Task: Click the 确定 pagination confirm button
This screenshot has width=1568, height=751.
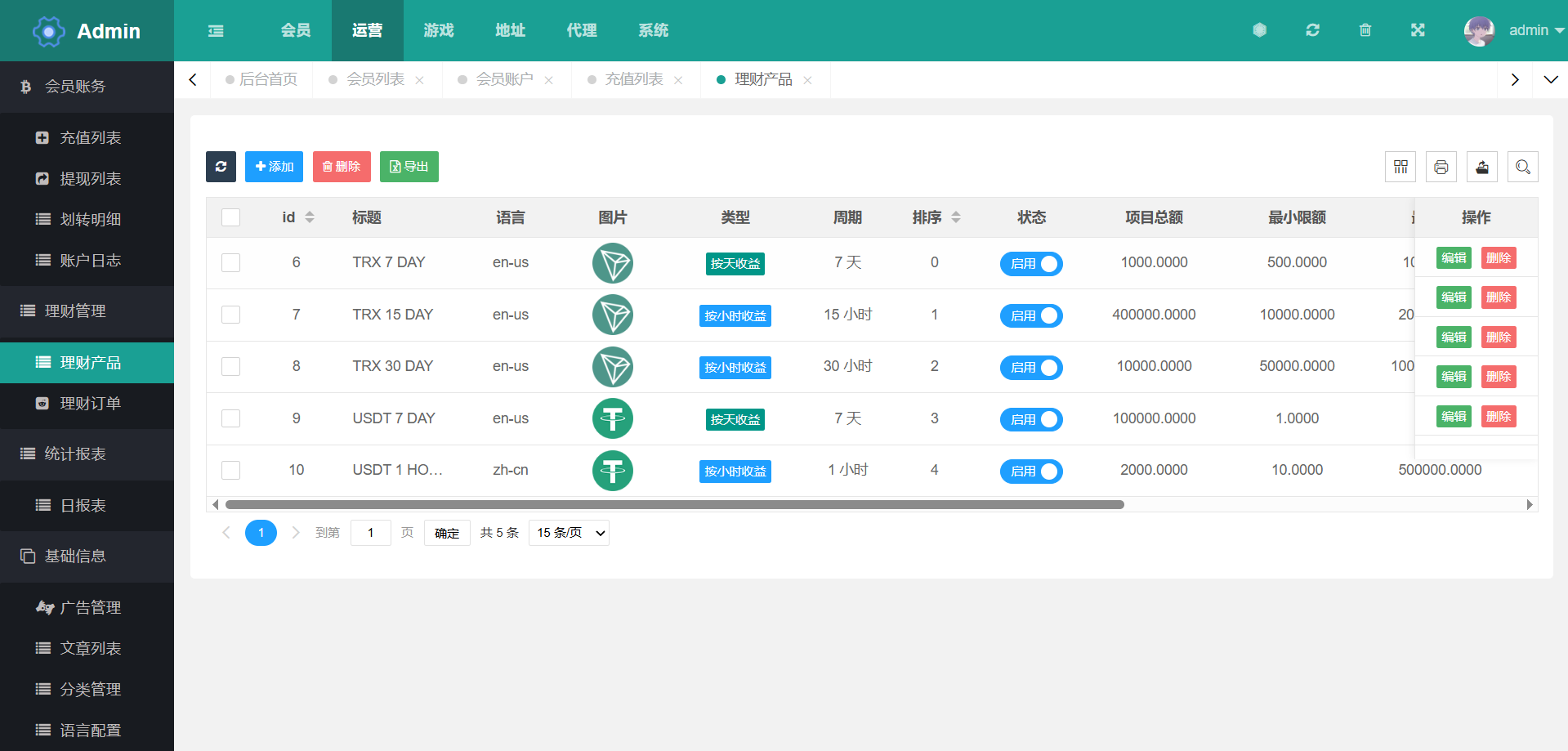Action: [447, 533]
